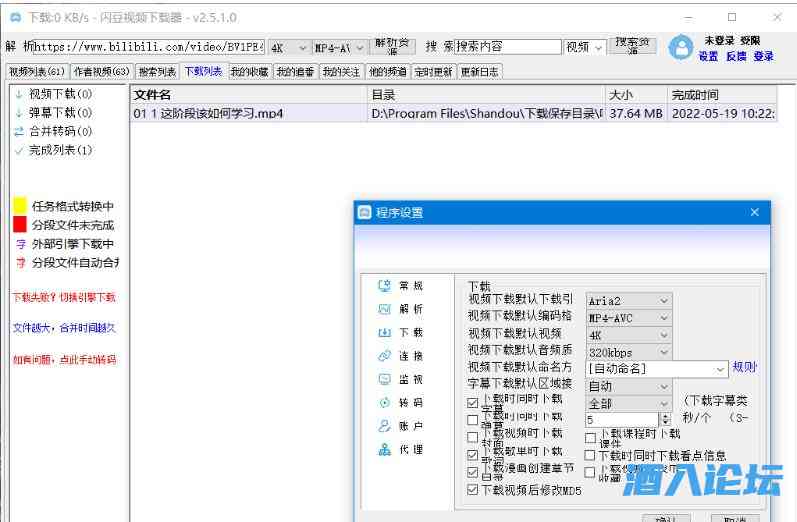Click the 搜索资源 button

tap(633, 46)
